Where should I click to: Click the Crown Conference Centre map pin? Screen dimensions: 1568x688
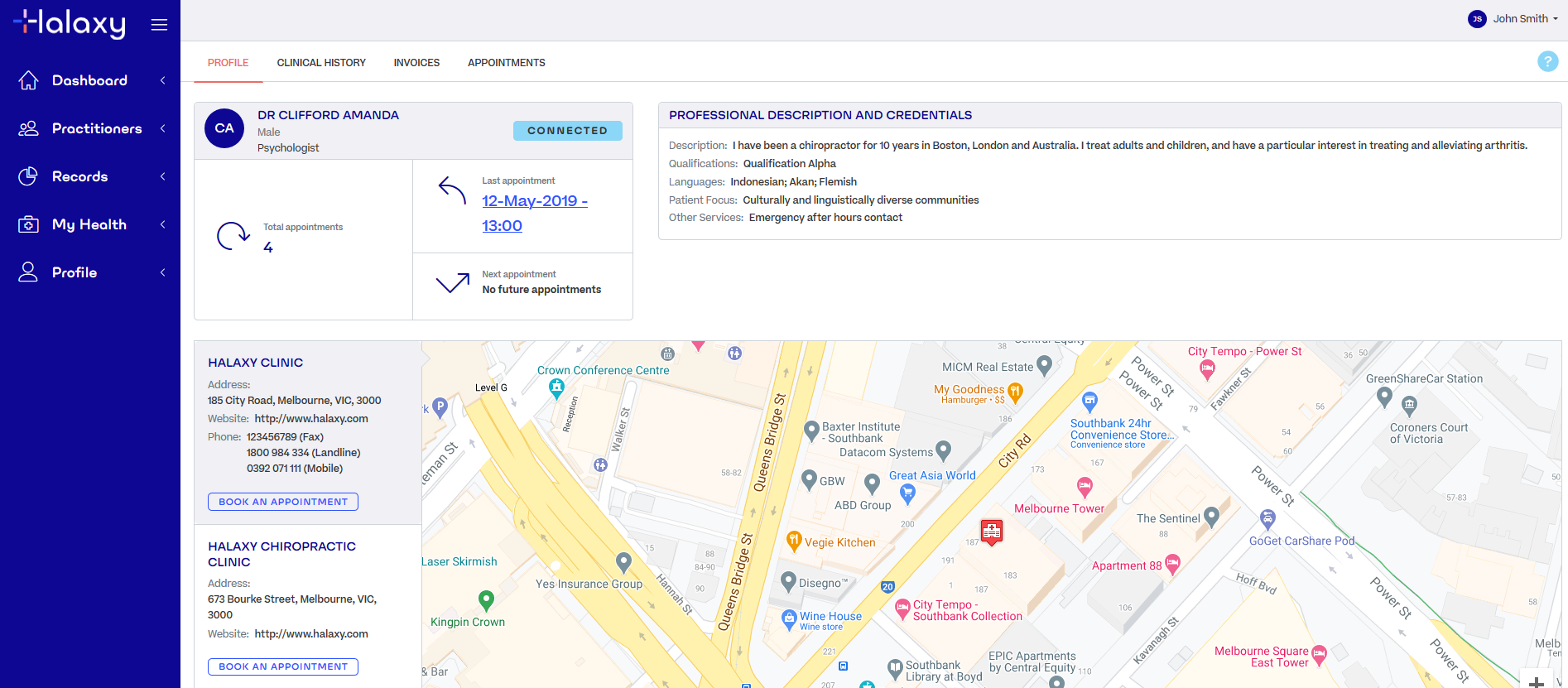(x=557, y=387)
